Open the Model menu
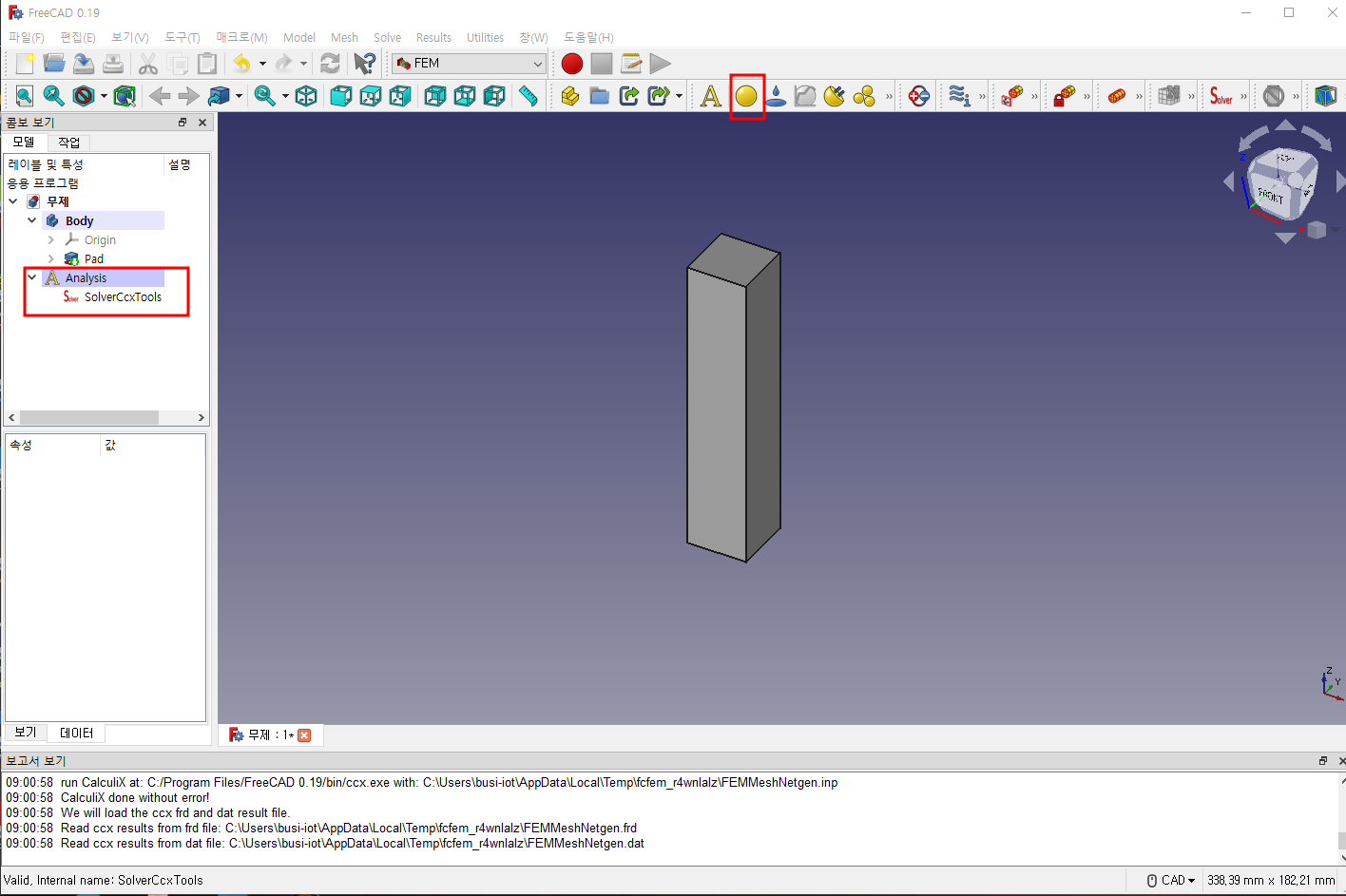The image size is (1346, 896). pyautogui.click(x=299, y=37)
